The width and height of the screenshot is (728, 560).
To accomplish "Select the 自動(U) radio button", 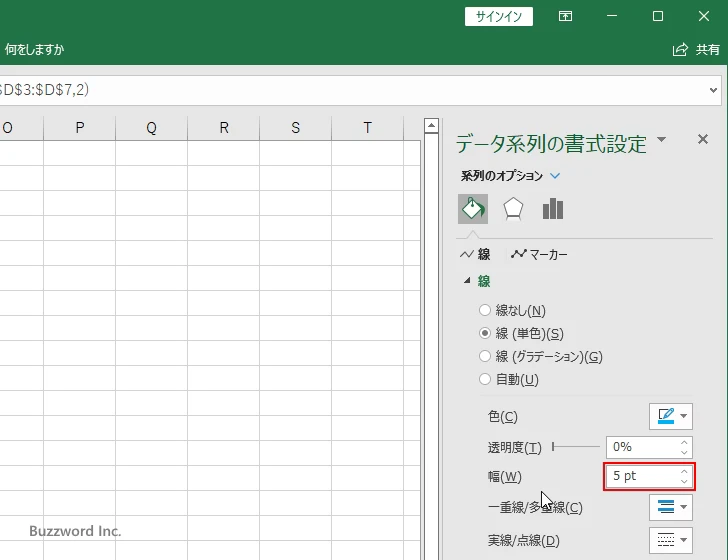I will point(485,379).
